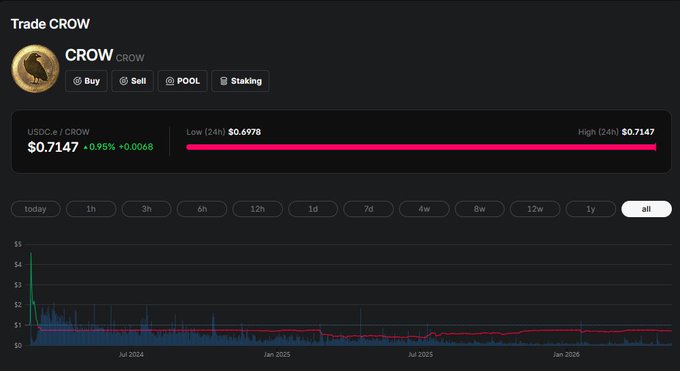Open the POOL button
680x371 pixels.
coord(183,81)
